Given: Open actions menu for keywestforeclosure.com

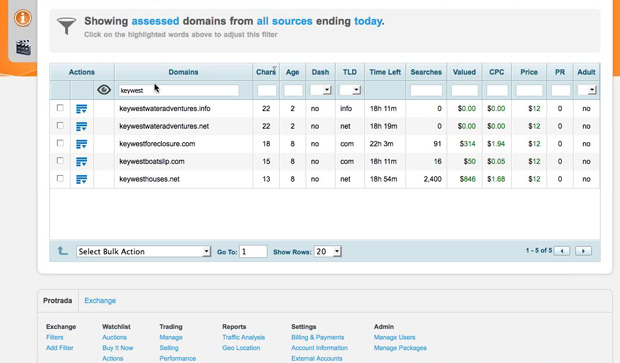Looking at the screenshot, I should coord(81,144).
